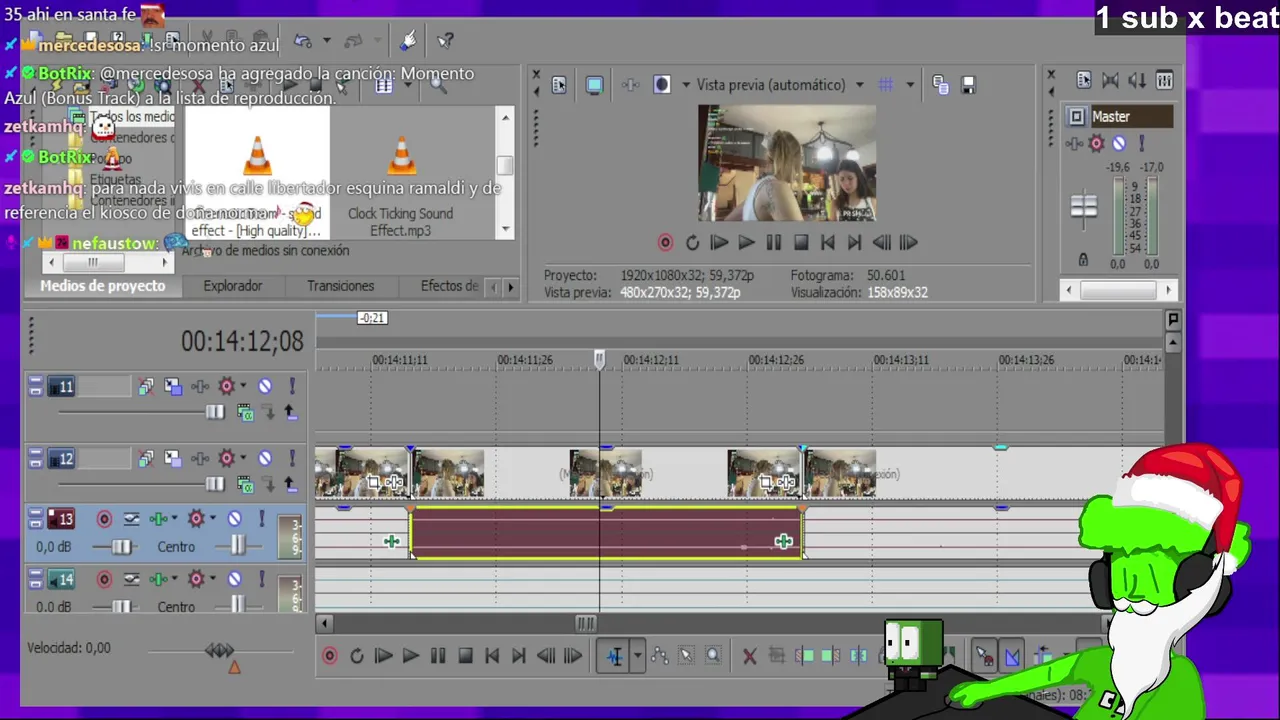Adjust the Master volume fader
Viewport: 1280px width, 720px height.
pos(1084,207)
